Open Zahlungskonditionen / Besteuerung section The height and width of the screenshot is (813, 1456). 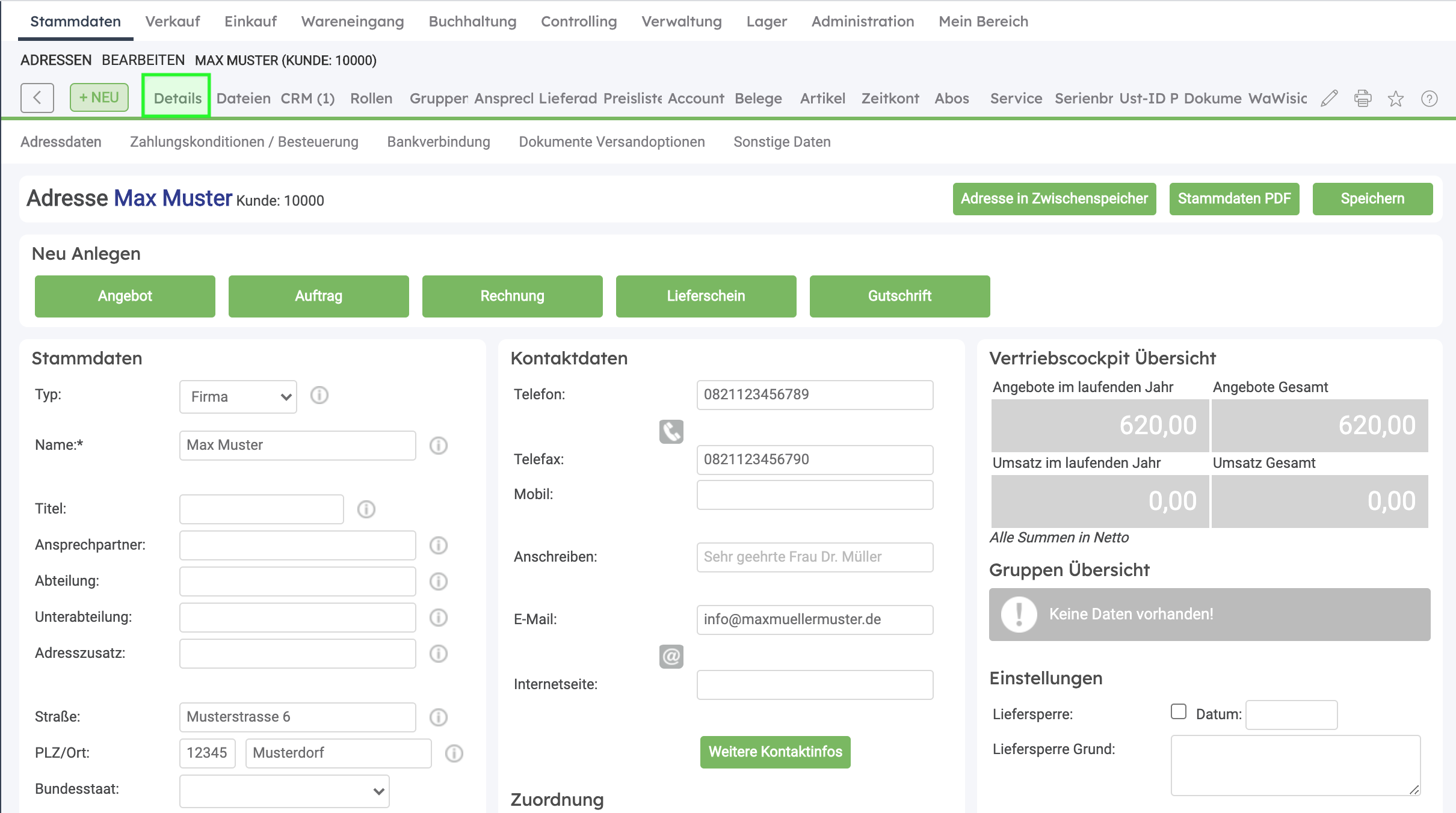pyautogui.click(x=244, y=142)
